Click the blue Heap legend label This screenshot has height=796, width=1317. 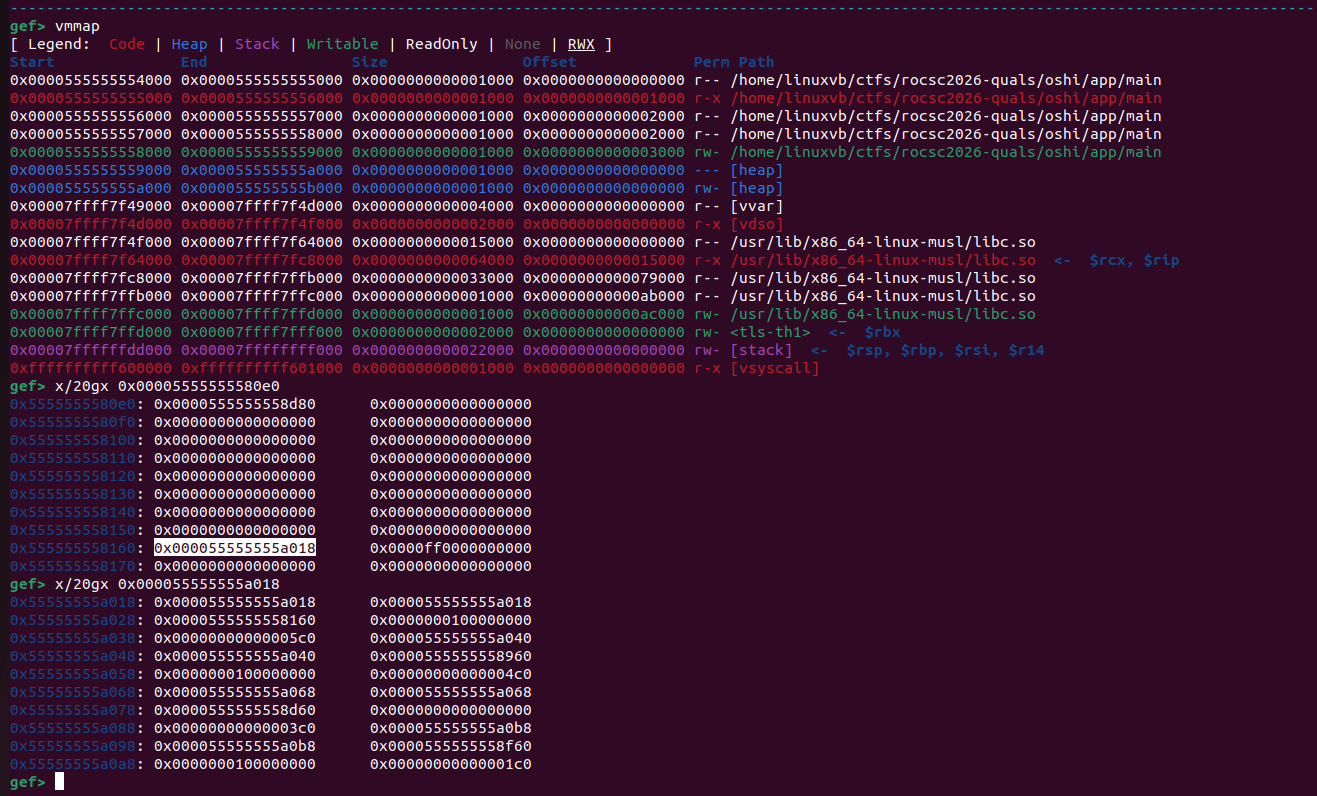click(x=189, y=44)
